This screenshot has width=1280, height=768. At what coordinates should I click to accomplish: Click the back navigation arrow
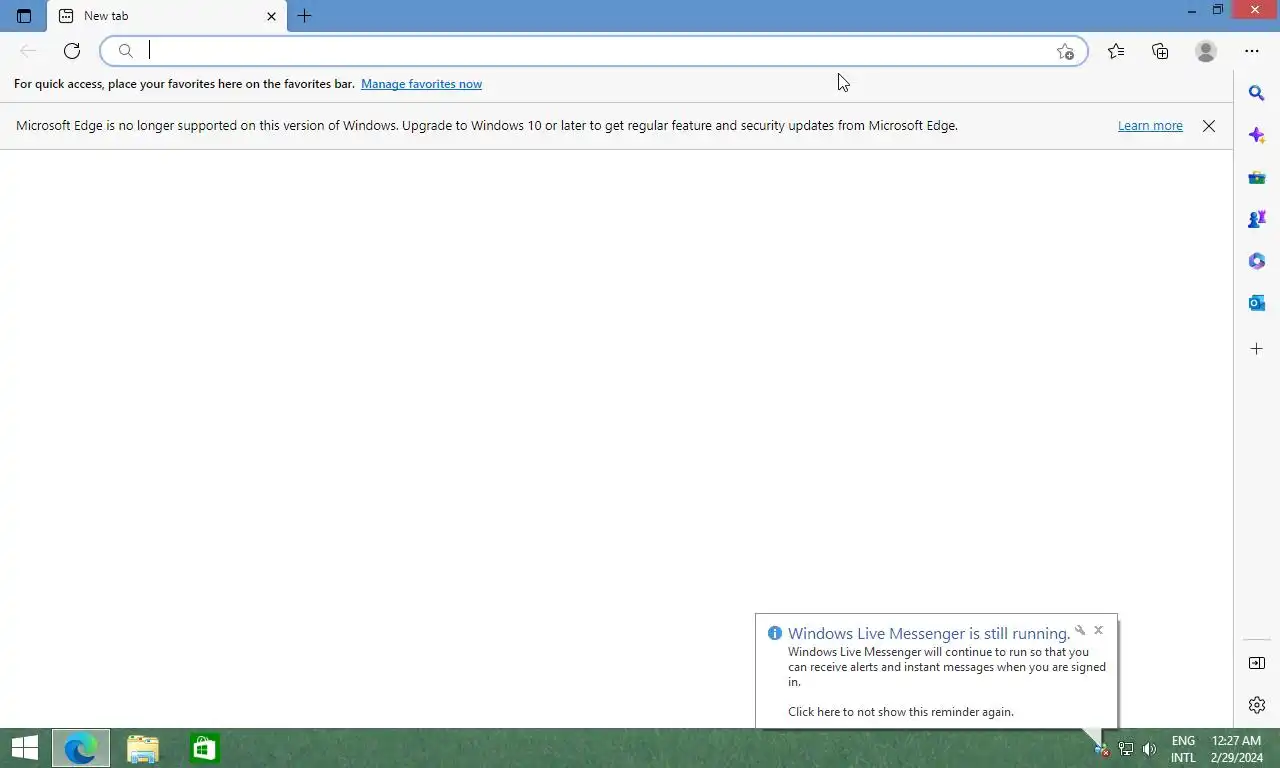(x=28, y=51)
